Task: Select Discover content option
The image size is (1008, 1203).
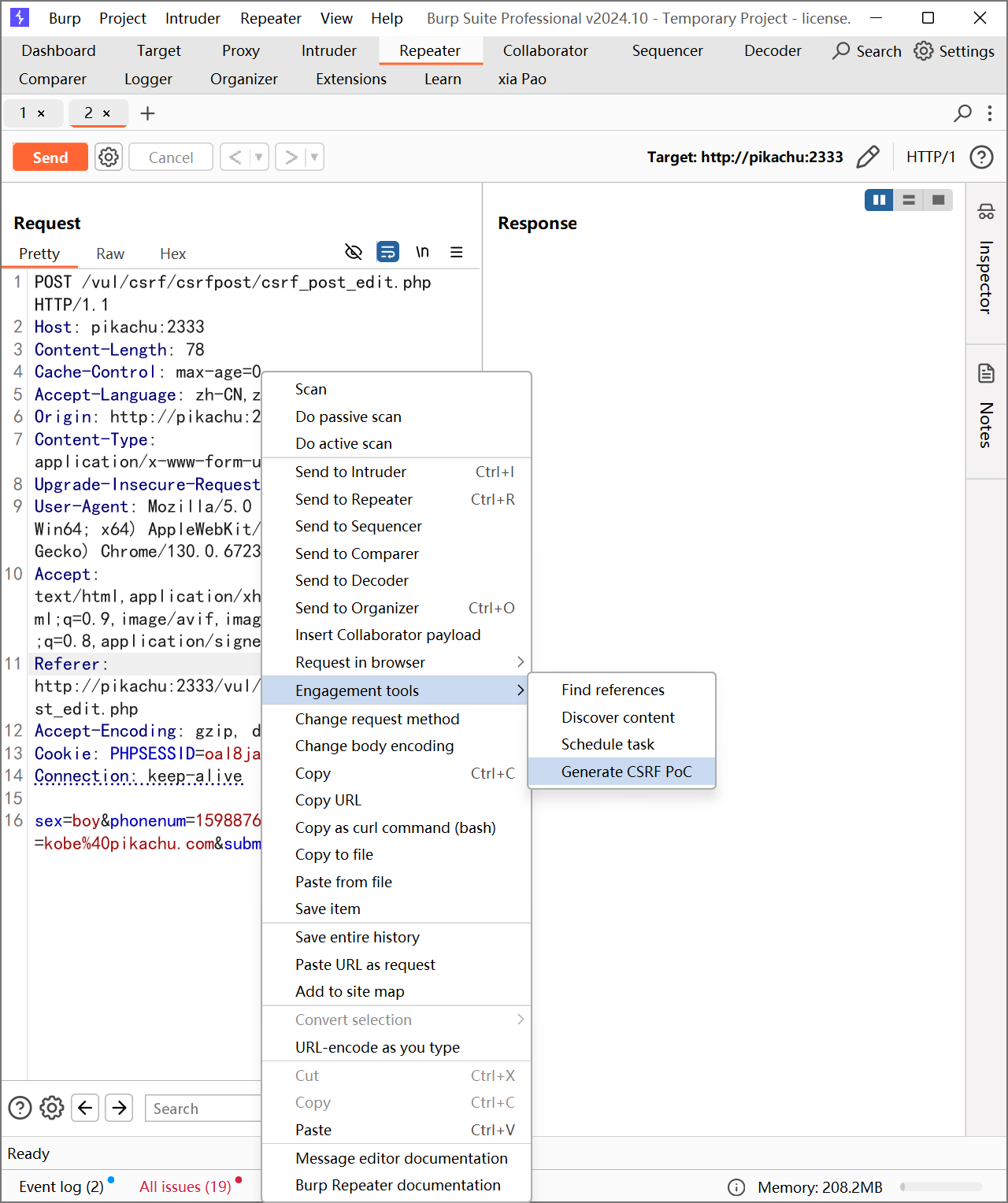Action: coord(621,717)
